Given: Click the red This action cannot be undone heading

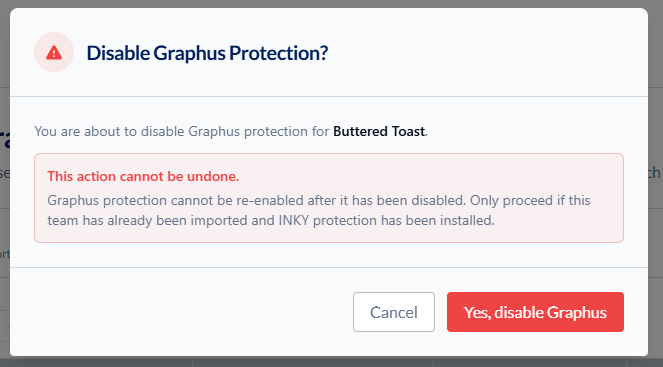Looking at the screenshot, I should point(143,176).
